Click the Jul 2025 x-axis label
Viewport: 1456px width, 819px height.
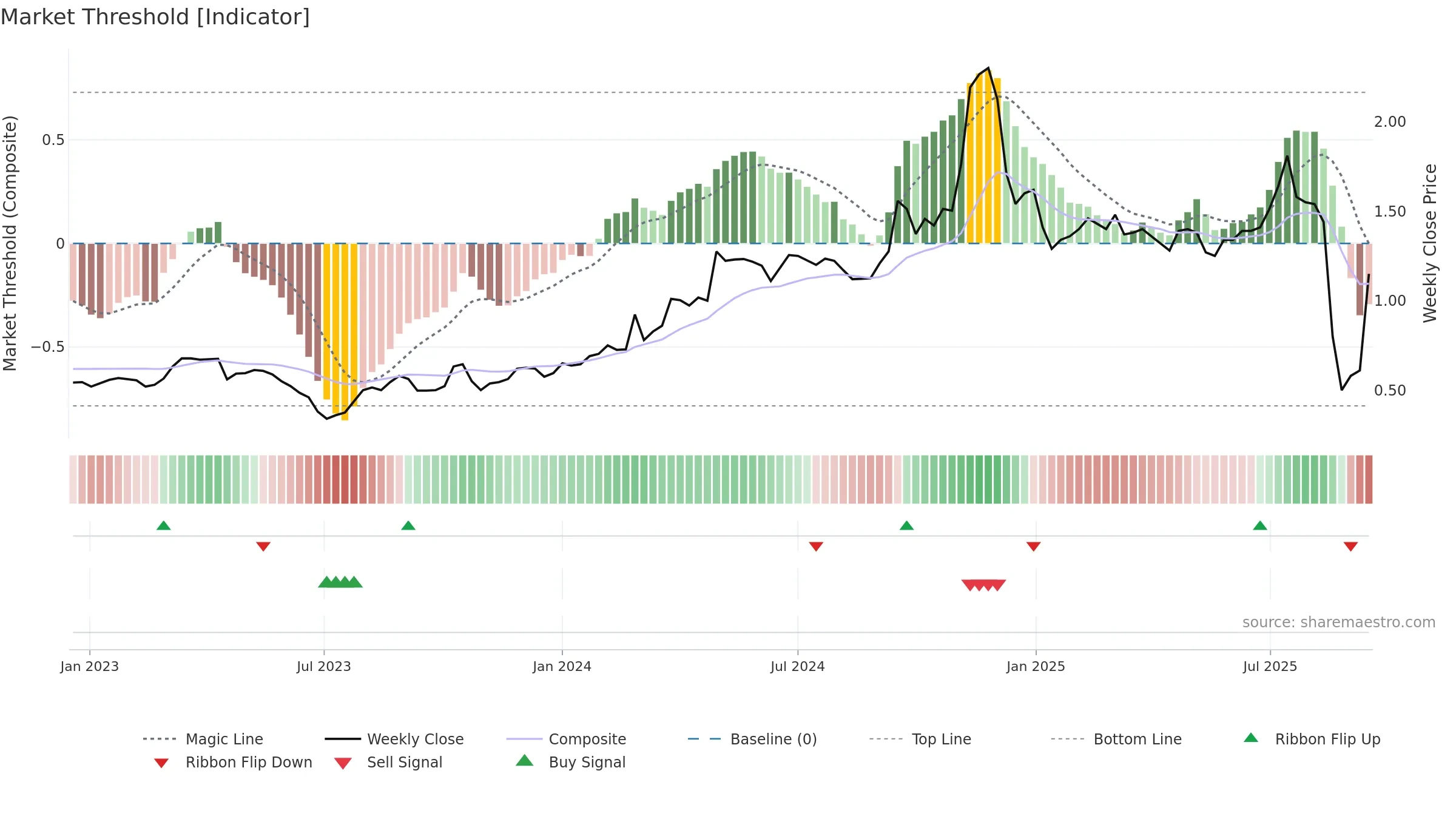pos(1270,666)
